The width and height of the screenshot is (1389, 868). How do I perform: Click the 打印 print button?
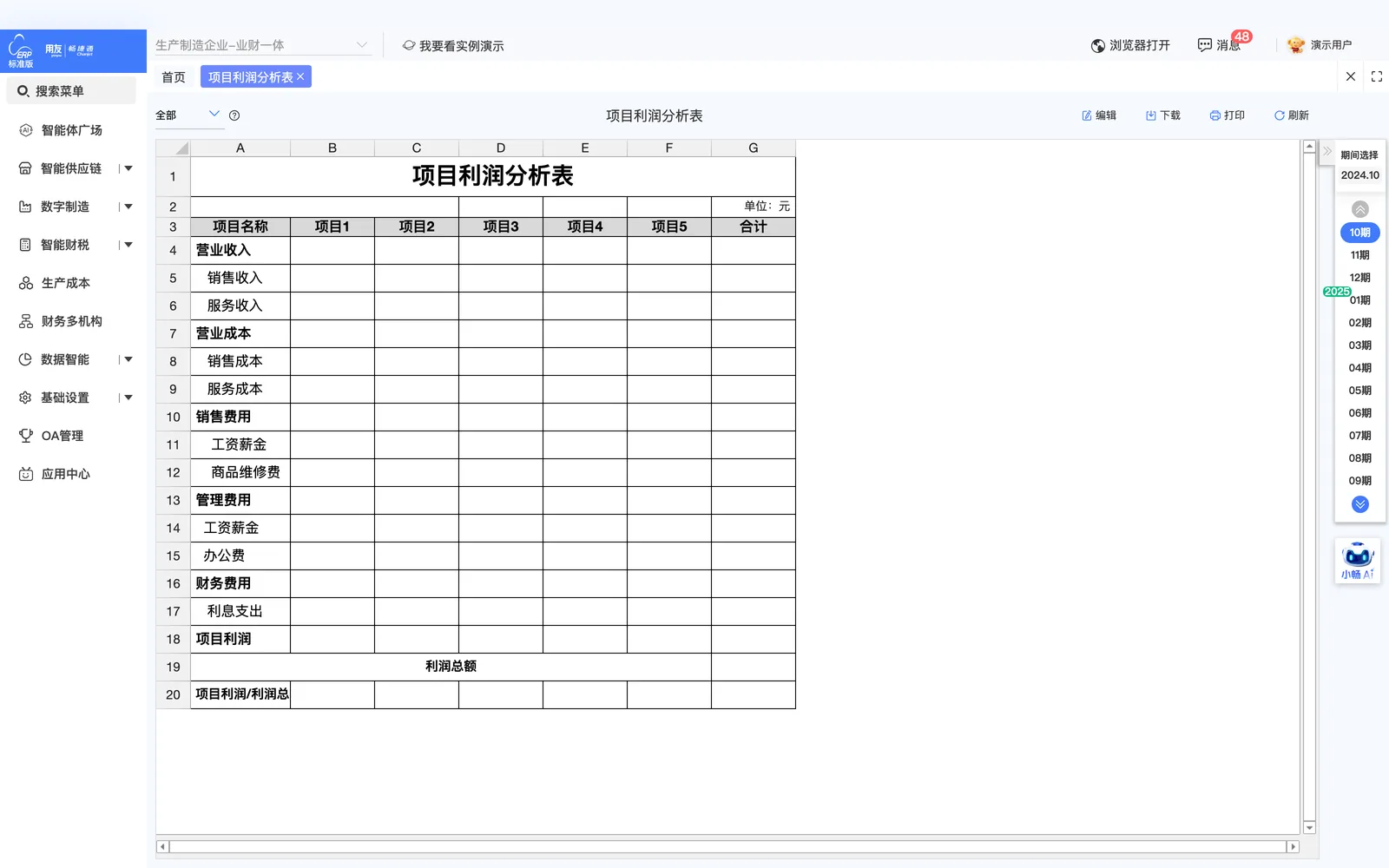1228,115
